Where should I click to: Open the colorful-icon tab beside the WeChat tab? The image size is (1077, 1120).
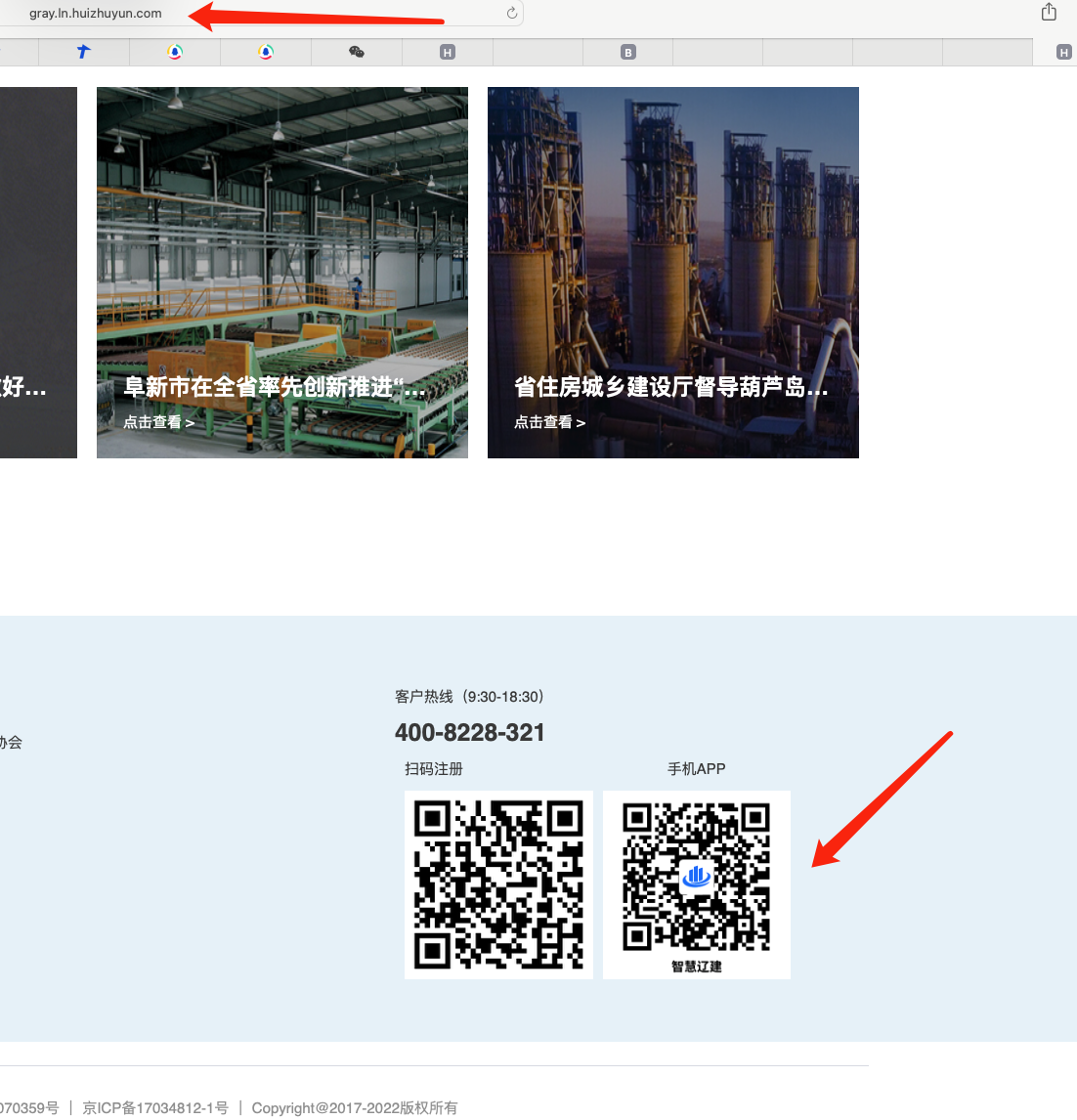click(x=266, y=52)
